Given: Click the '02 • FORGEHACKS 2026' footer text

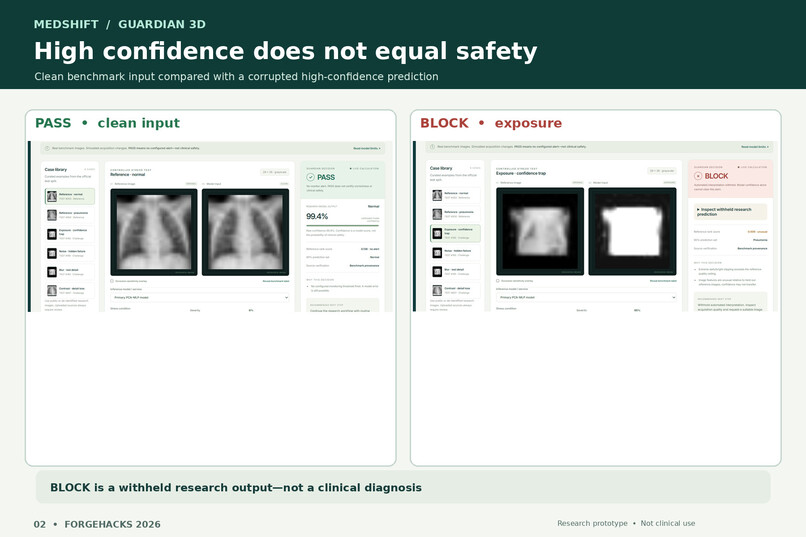Looking at the screenshot, I should point(97,524).
